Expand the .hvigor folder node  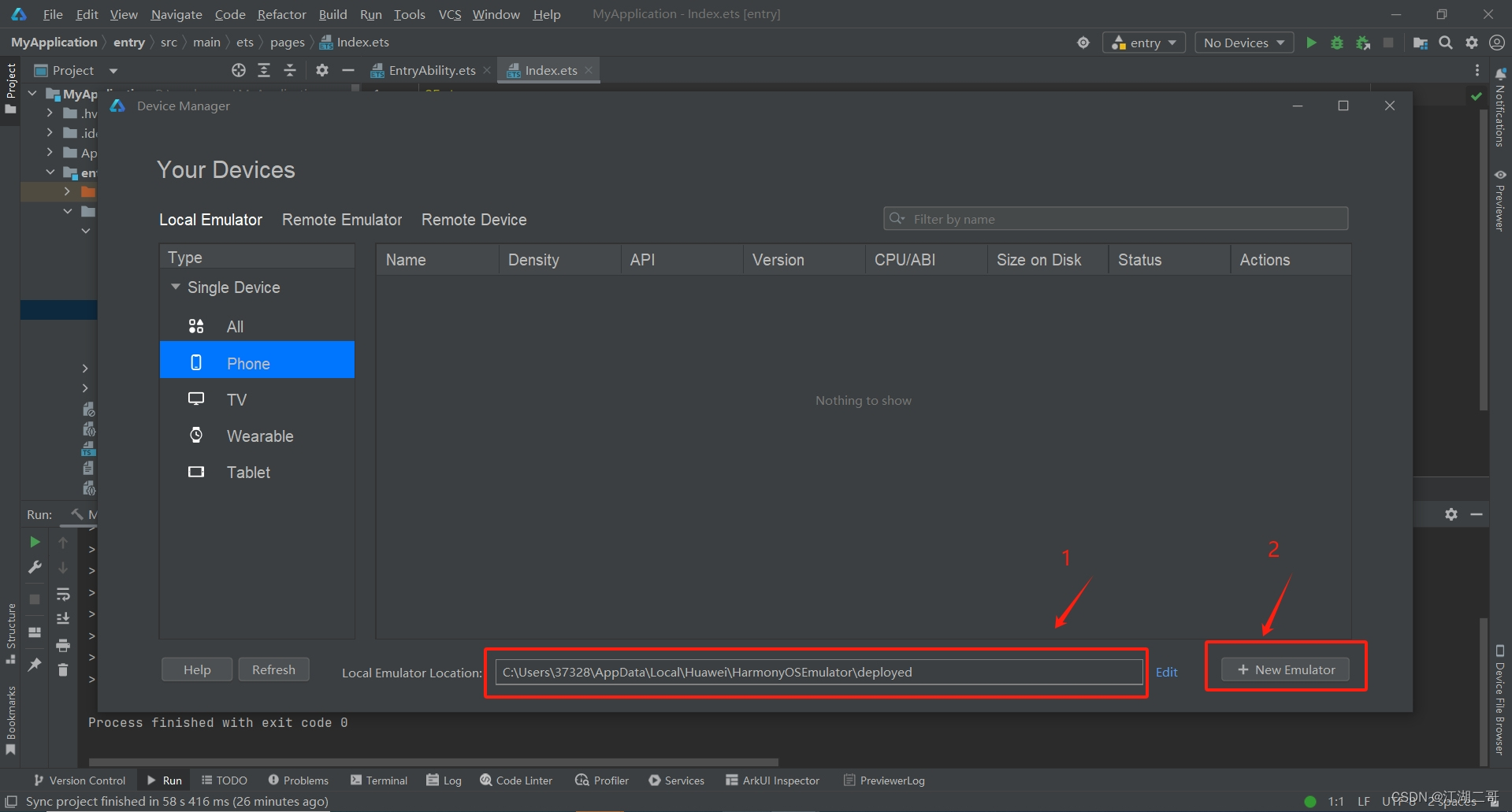coord(50,113)
